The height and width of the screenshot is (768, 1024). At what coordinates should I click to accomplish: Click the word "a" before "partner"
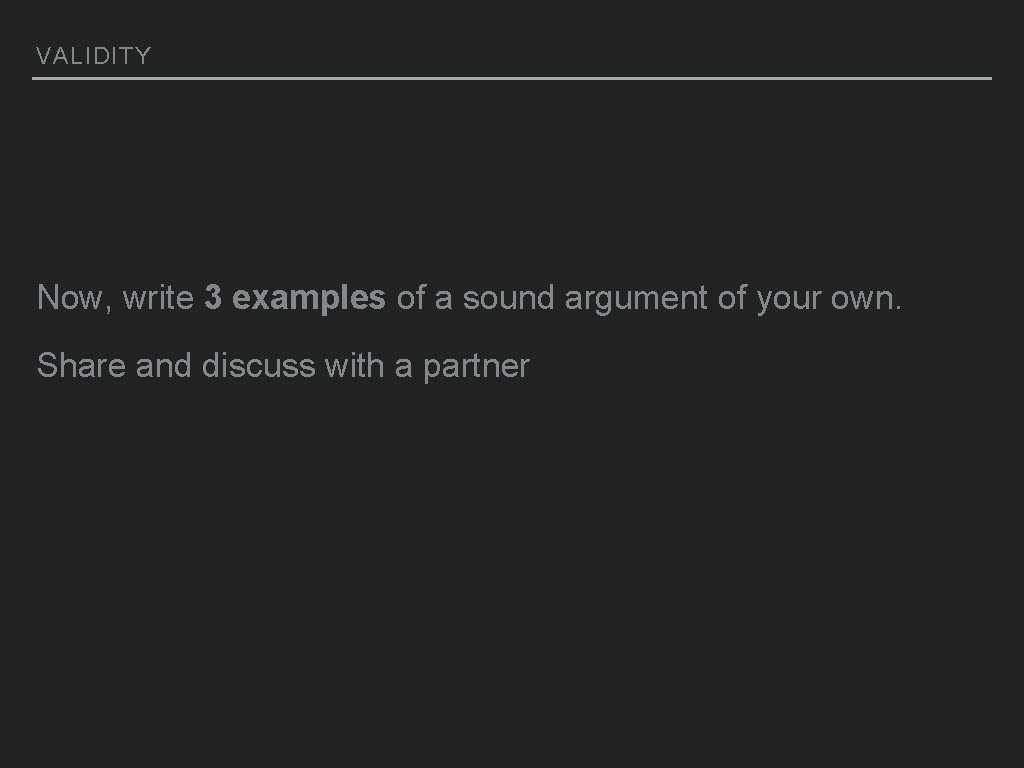pyautogui.click(x=403, y=367)
